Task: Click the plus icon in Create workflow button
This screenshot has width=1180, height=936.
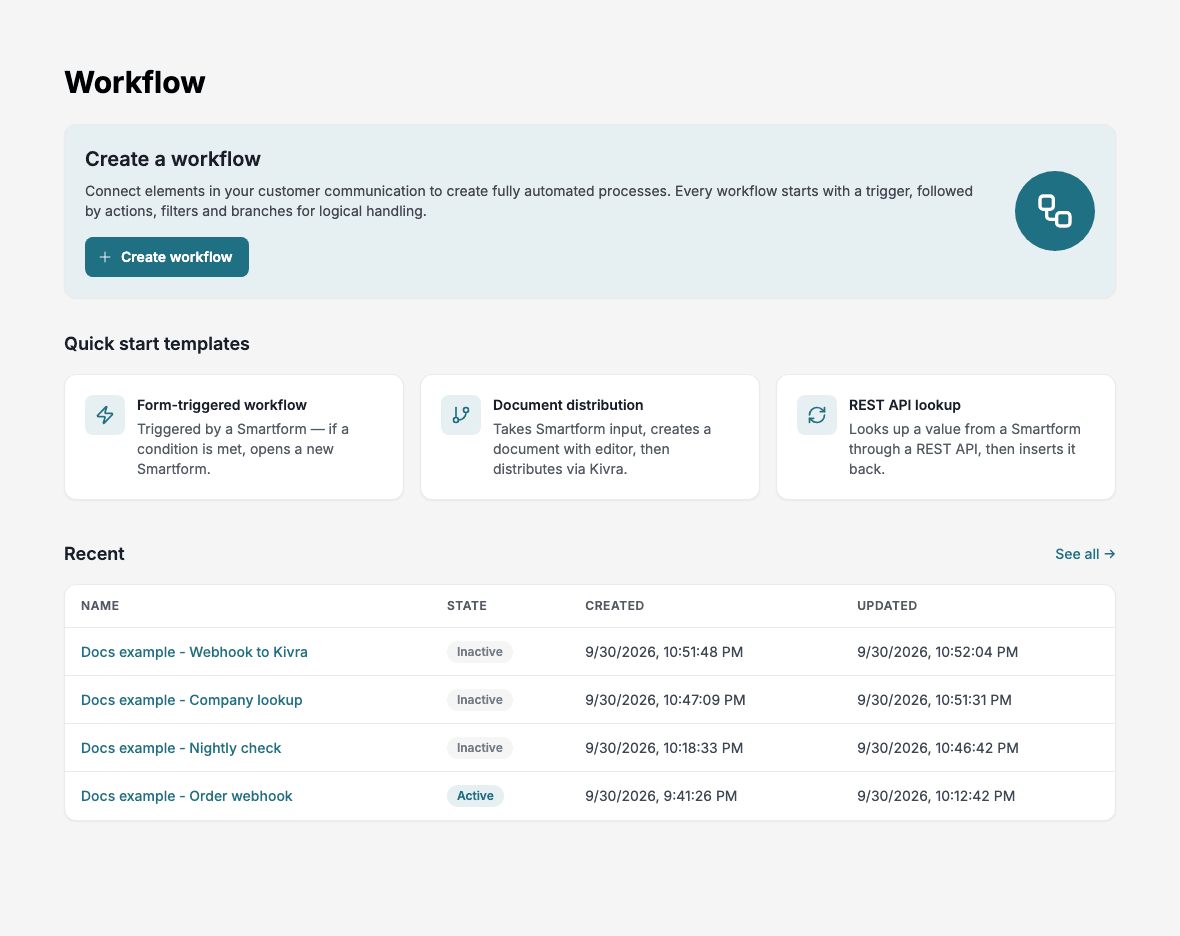Action: [105, 257]
